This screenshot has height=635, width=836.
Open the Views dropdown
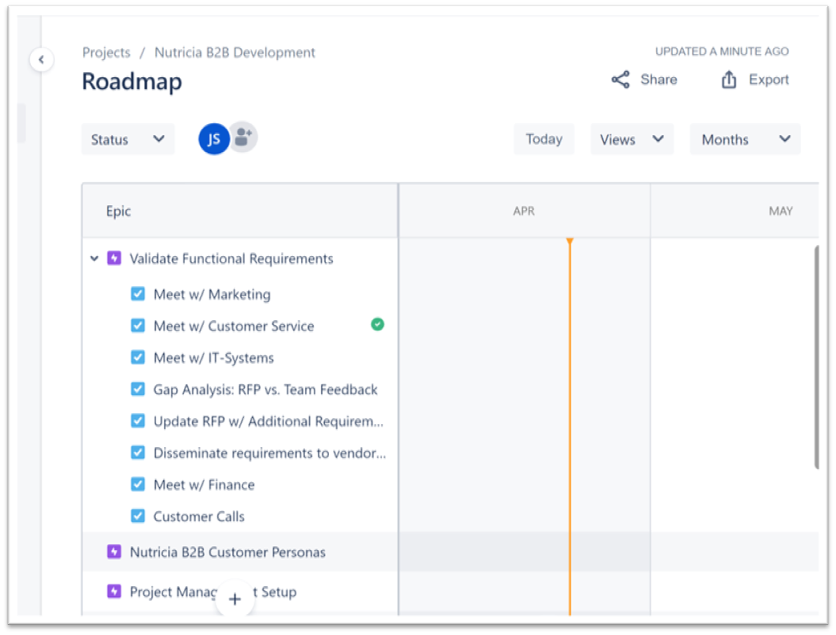click(x=631, y=139)
